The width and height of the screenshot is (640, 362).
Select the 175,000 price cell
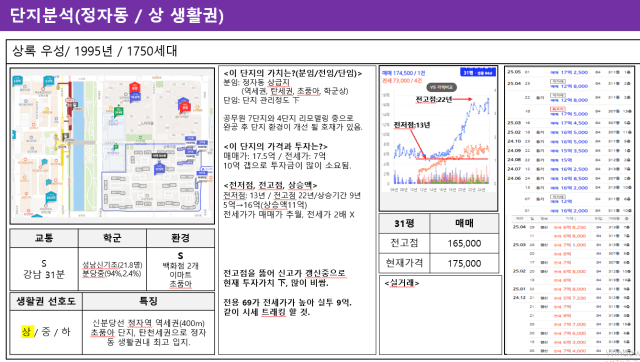[464, 263]
